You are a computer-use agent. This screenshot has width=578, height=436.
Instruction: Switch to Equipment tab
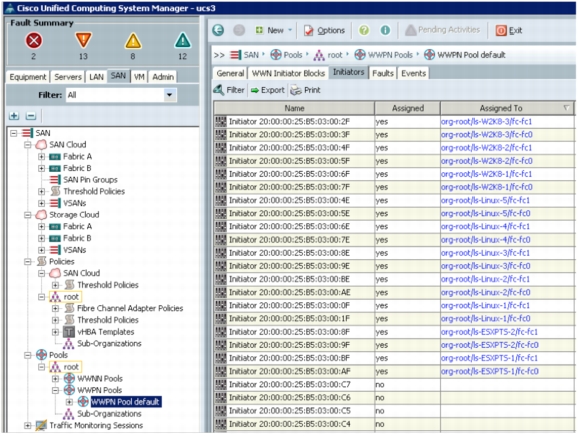28,77
